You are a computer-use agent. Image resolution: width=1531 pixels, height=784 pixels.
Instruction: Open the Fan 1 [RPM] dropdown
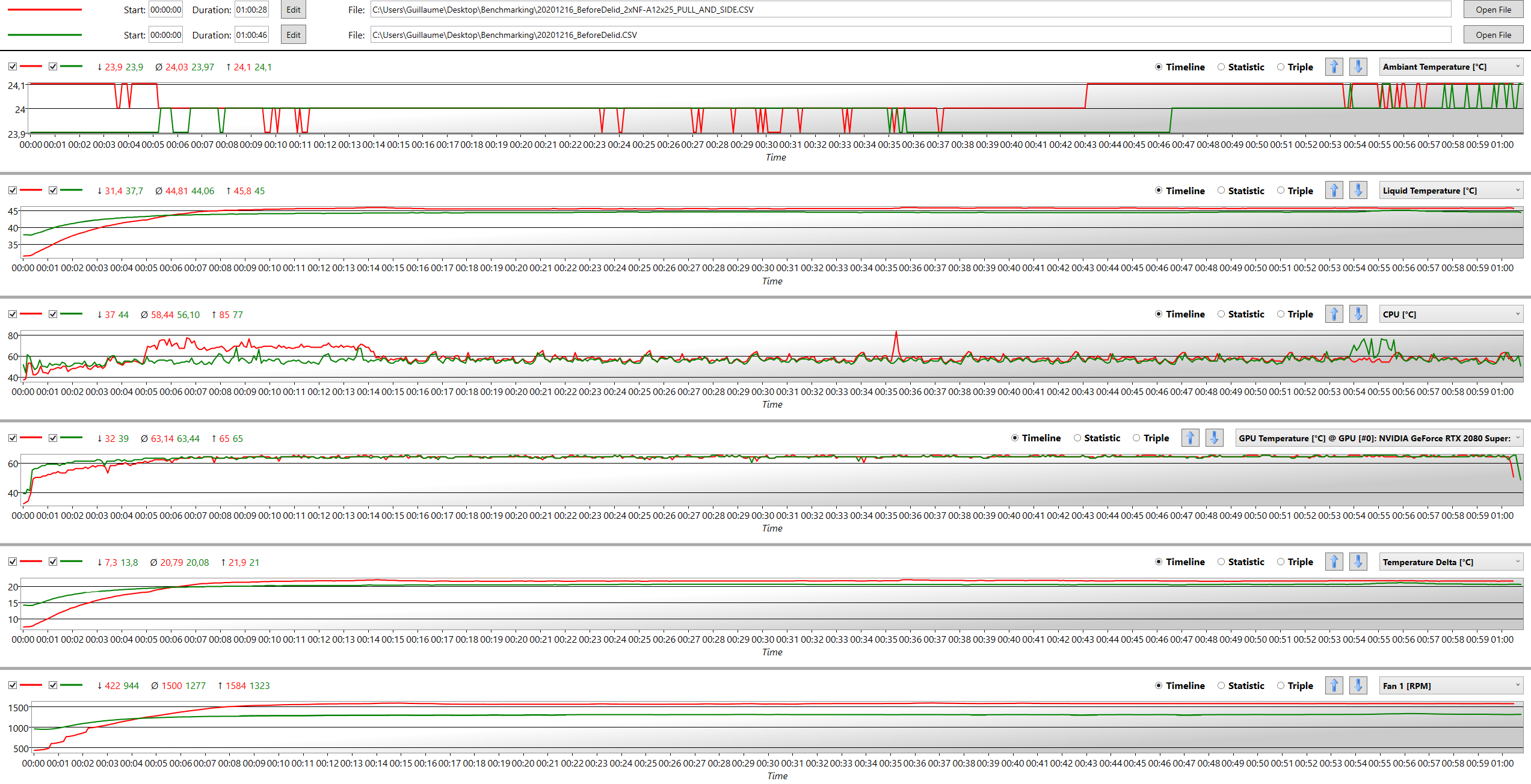point(1450,685)
